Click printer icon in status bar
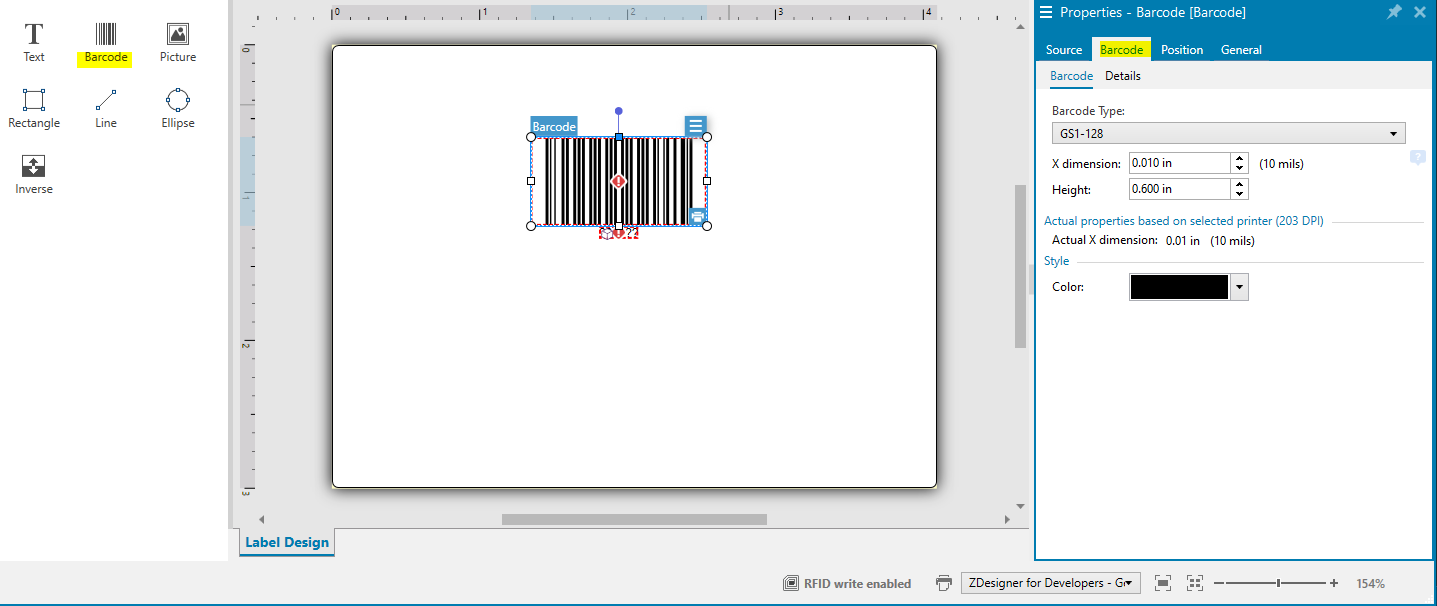This screenshot has width=1437, height=606. (944, 583)
